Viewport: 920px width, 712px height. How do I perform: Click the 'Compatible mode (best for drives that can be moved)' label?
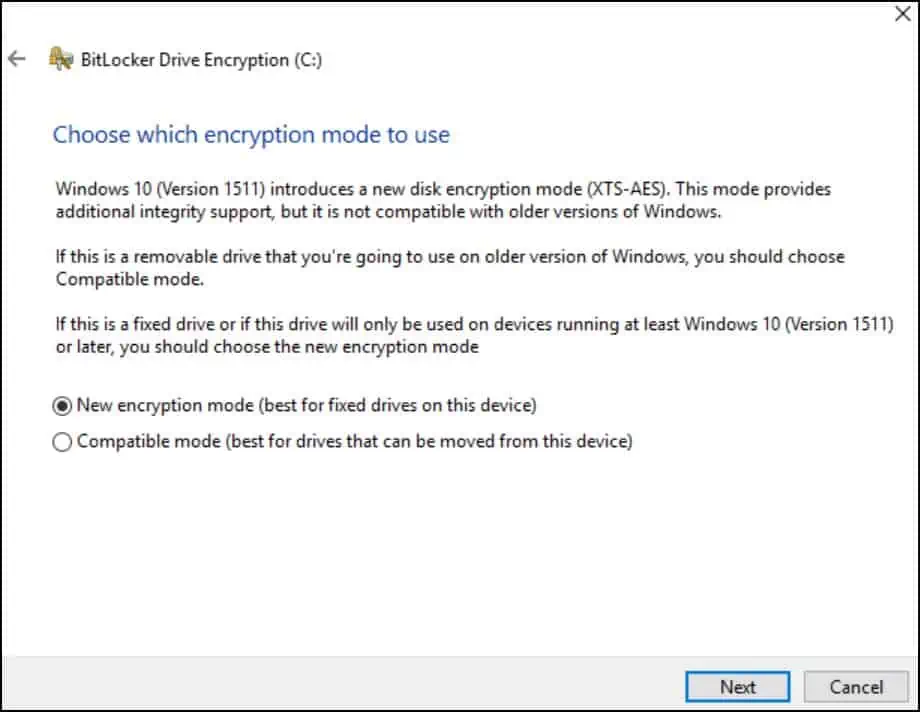coord(355,441)
